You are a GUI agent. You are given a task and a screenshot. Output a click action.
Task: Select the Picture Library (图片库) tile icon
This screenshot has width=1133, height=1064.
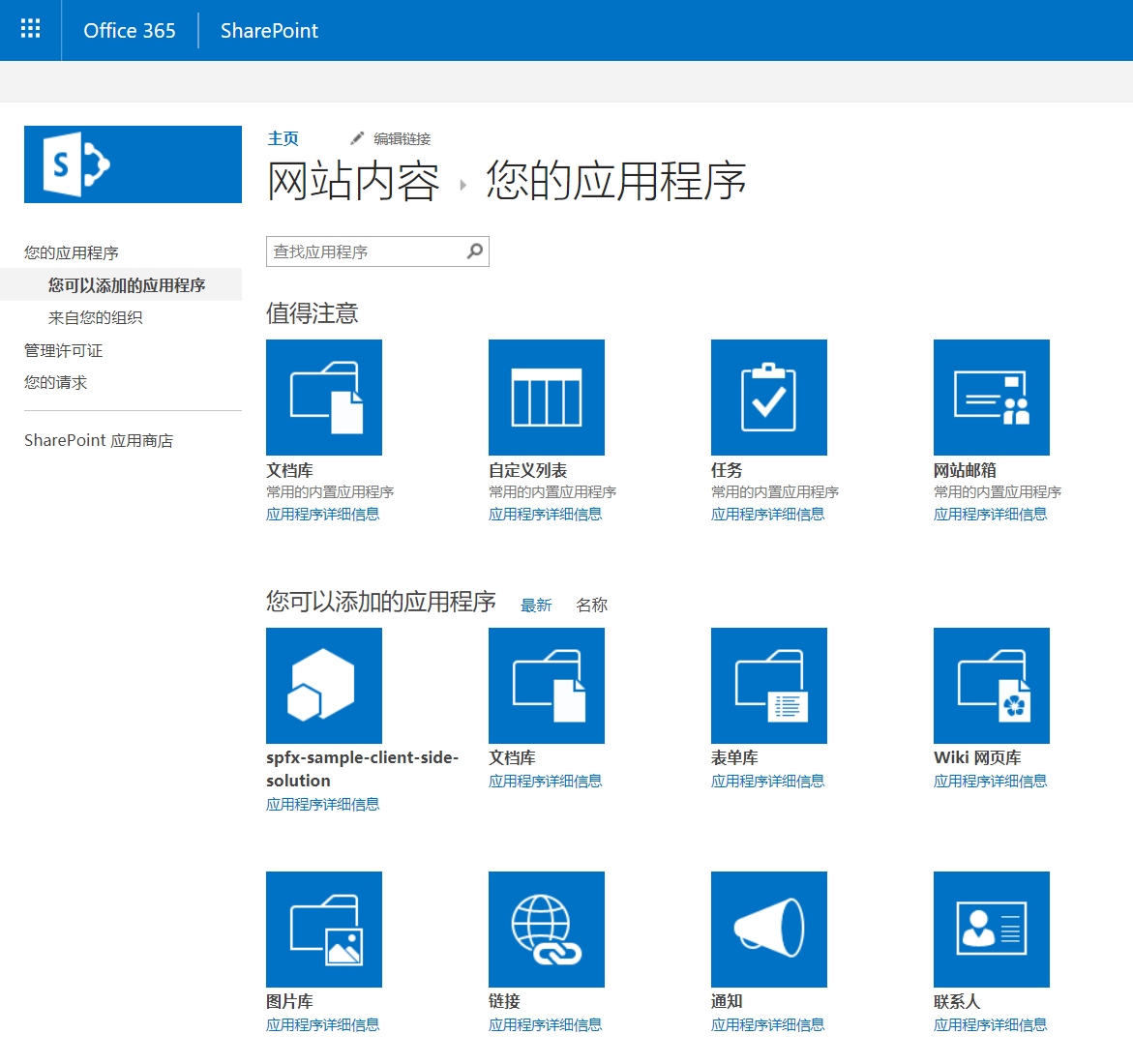coord(323,929)
